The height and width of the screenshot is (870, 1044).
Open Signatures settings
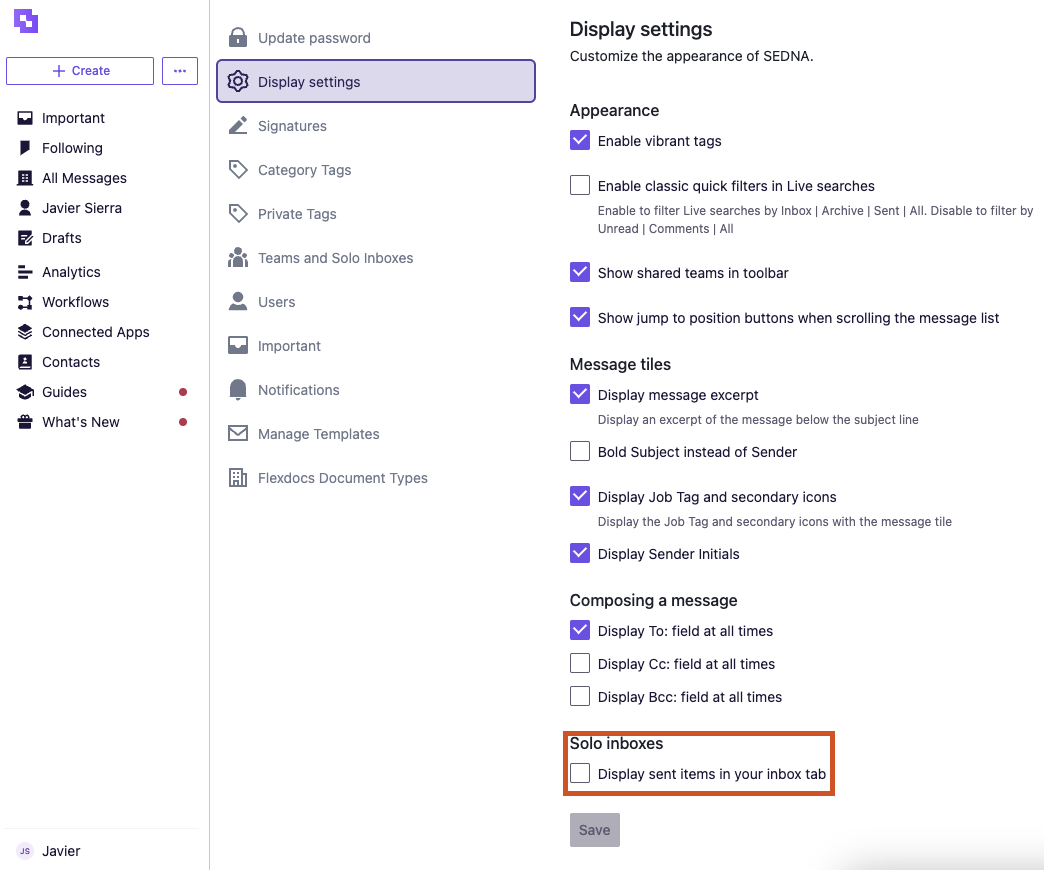click(x=376, y=126)
